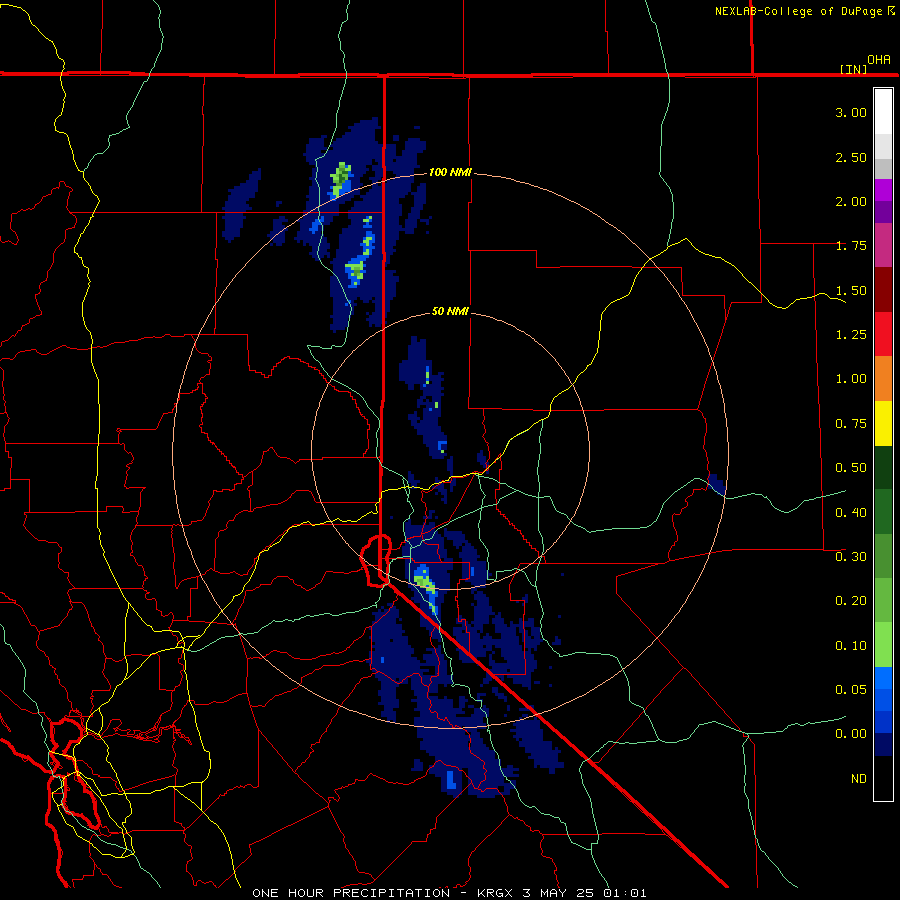This screenshot has height=900, width=900.
Task: Click the 0.00 legend value
Action: [x=851, y=734]
